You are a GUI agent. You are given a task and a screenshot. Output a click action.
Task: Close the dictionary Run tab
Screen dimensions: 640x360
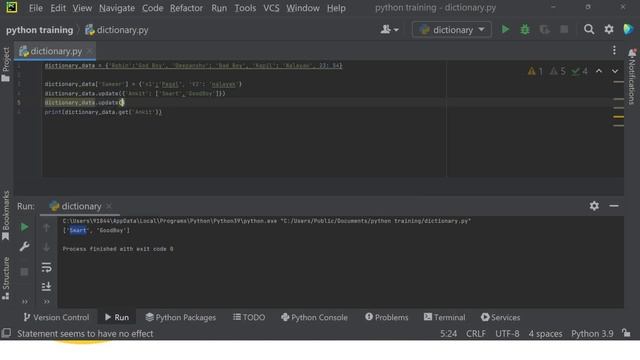[109, 206]
